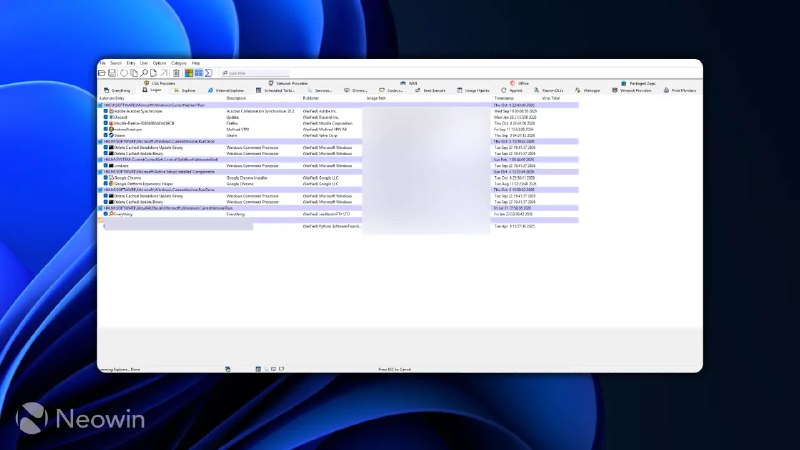Image resolution: width=800 pixels, height=450 pixels.
Task: Click the Copy toolbar icon
Action: (134, 73)
